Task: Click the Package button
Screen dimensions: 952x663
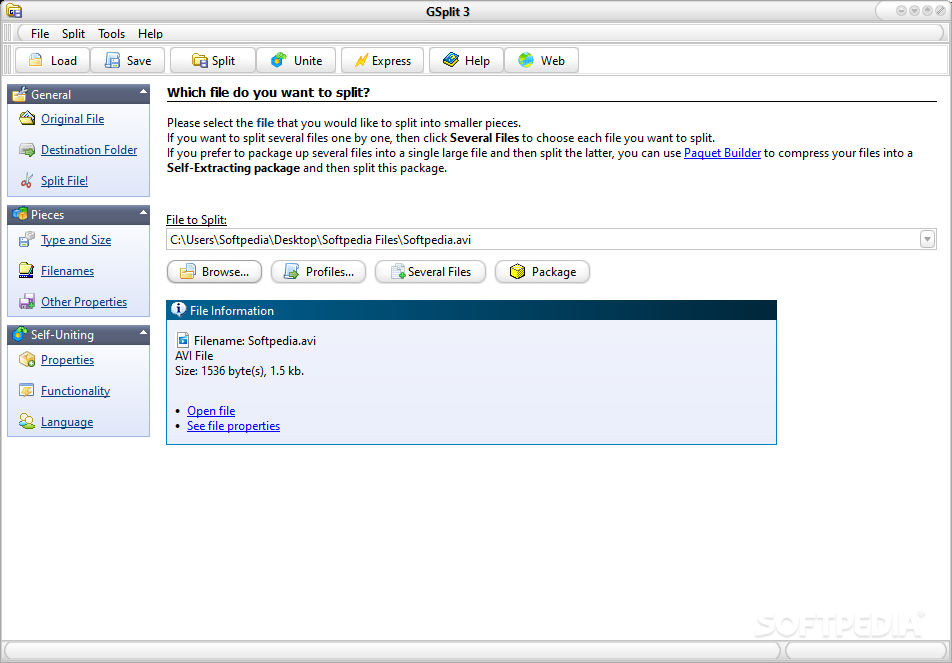Action: tap(542, 271)
